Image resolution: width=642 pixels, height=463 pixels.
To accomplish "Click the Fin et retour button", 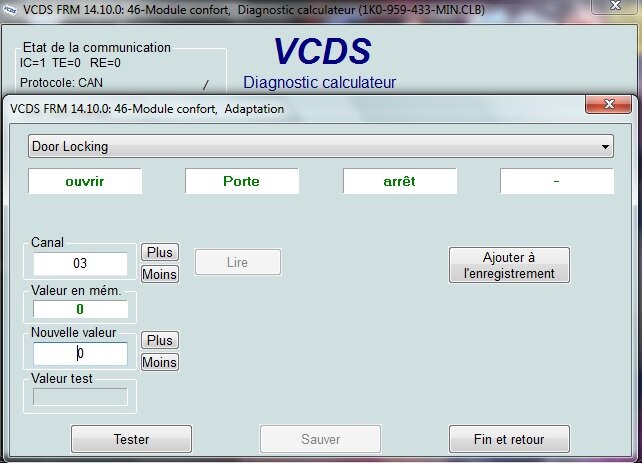I will [509, 439].
